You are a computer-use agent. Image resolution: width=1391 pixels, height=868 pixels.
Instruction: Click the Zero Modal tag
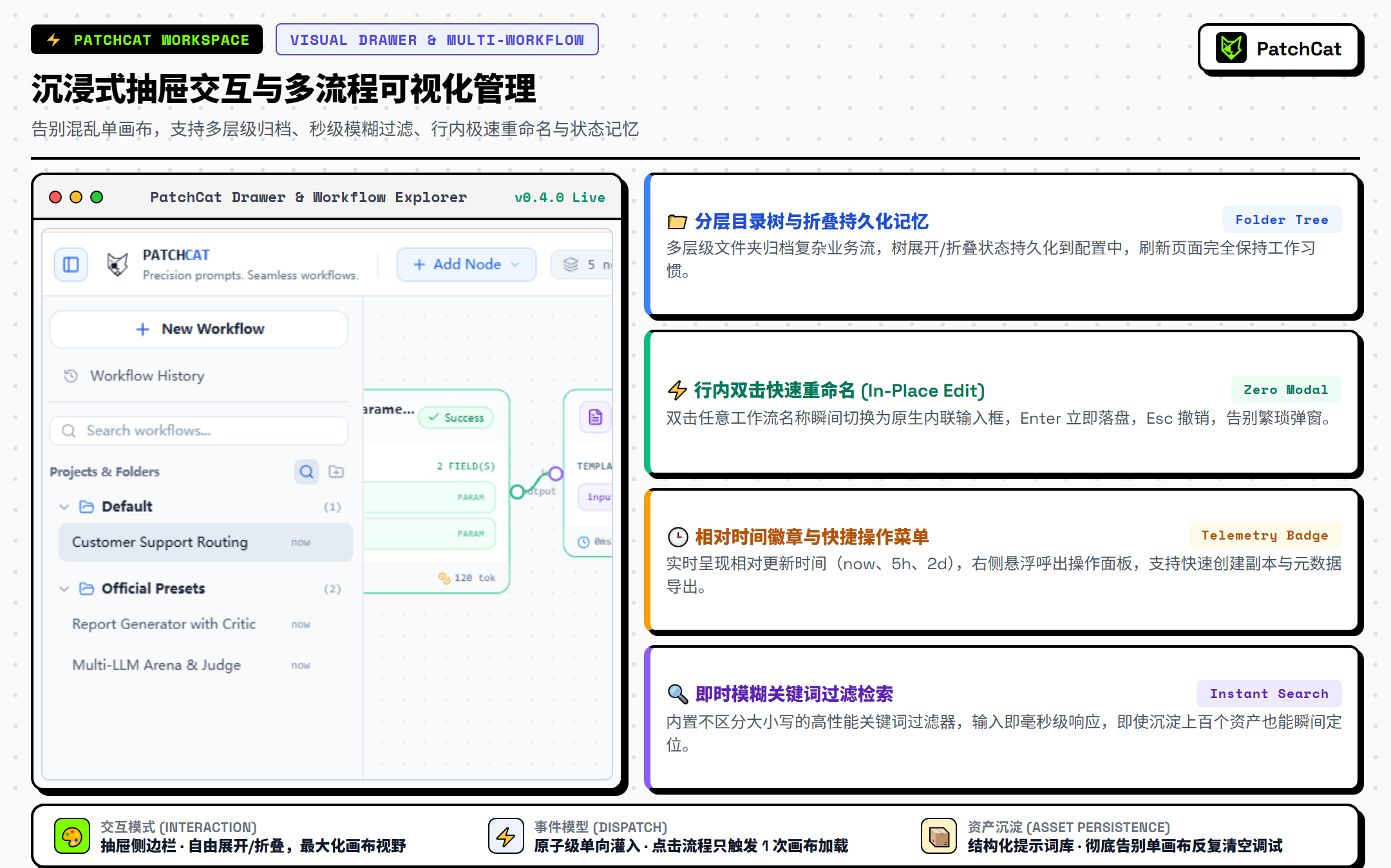(1285, 390)
